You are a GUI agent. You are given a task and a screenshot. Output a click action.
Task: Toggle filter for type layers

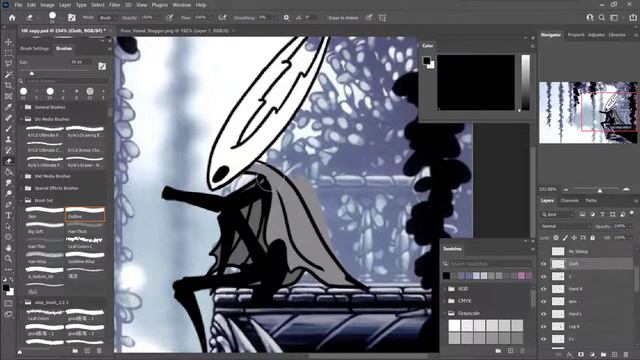[x=602, y=214]
